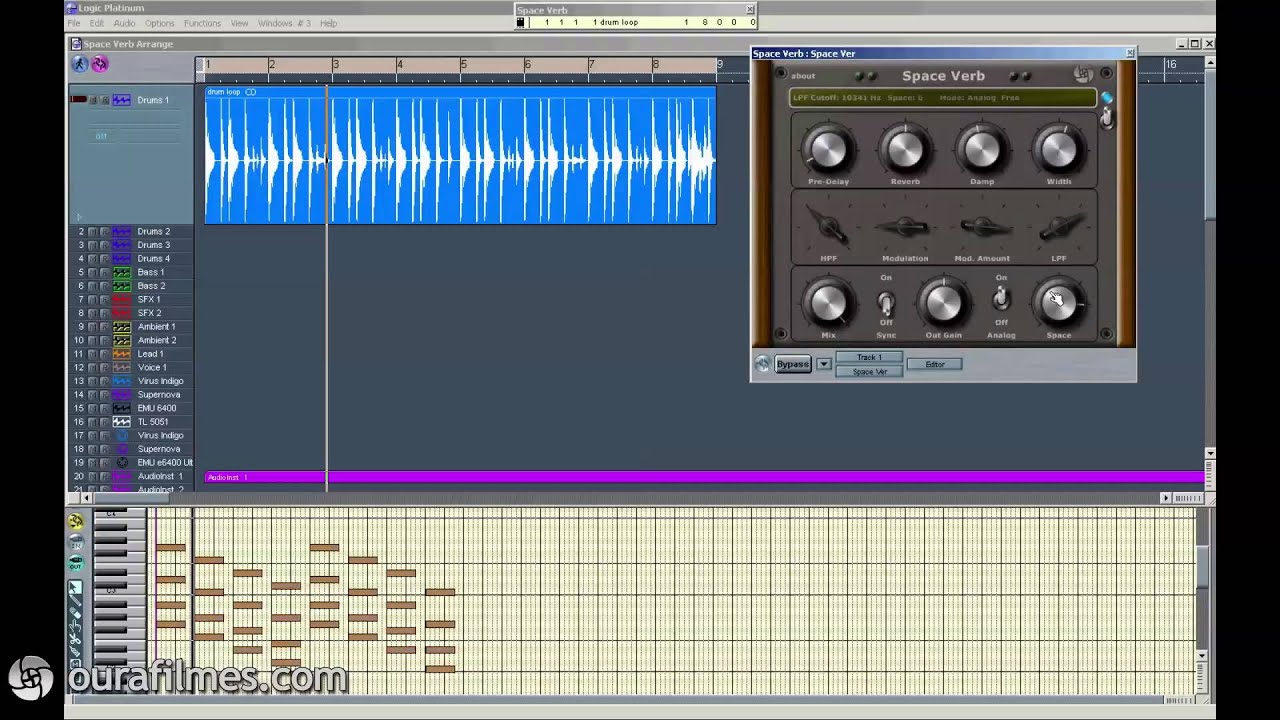
Task: Select the scissors tool in matrix editor
Action: [x=75, y=638]
